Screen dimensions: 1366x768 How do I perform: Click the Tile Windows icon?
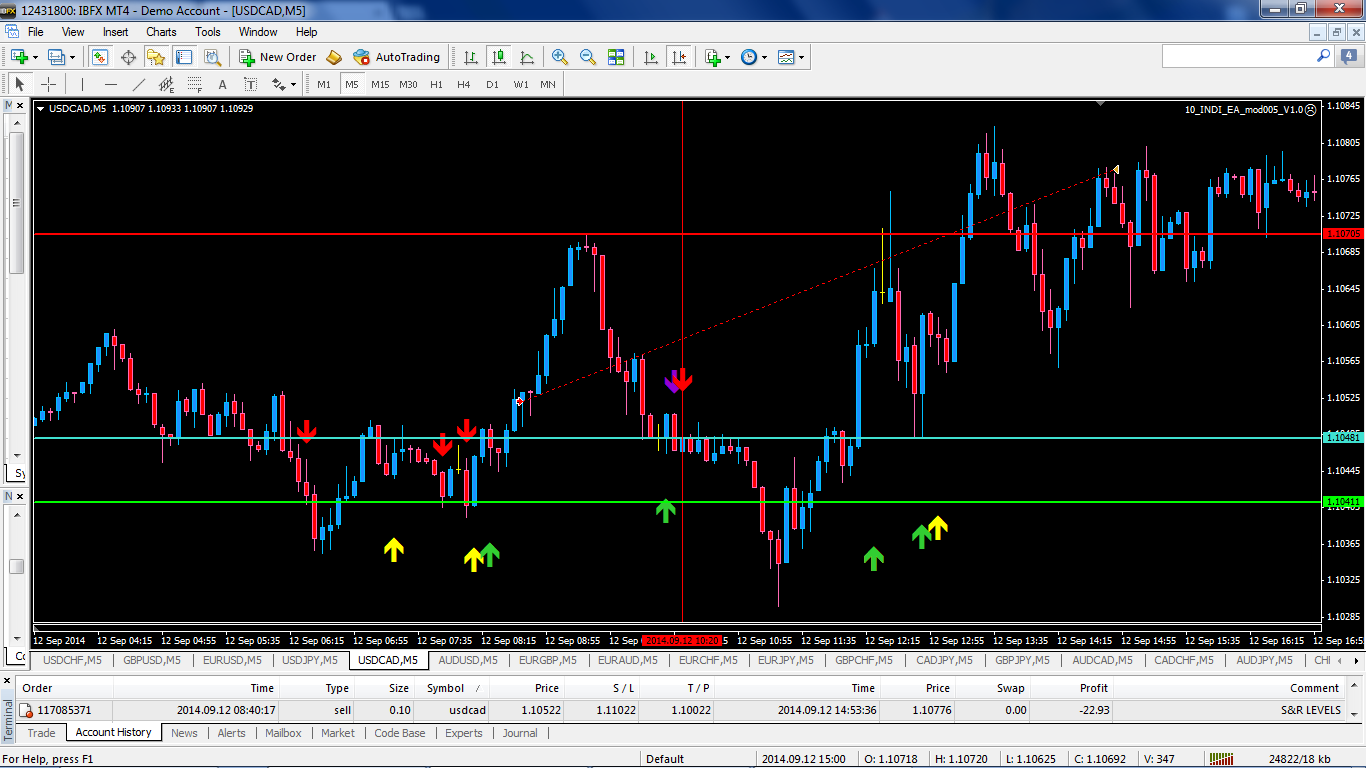coord(616,57)
